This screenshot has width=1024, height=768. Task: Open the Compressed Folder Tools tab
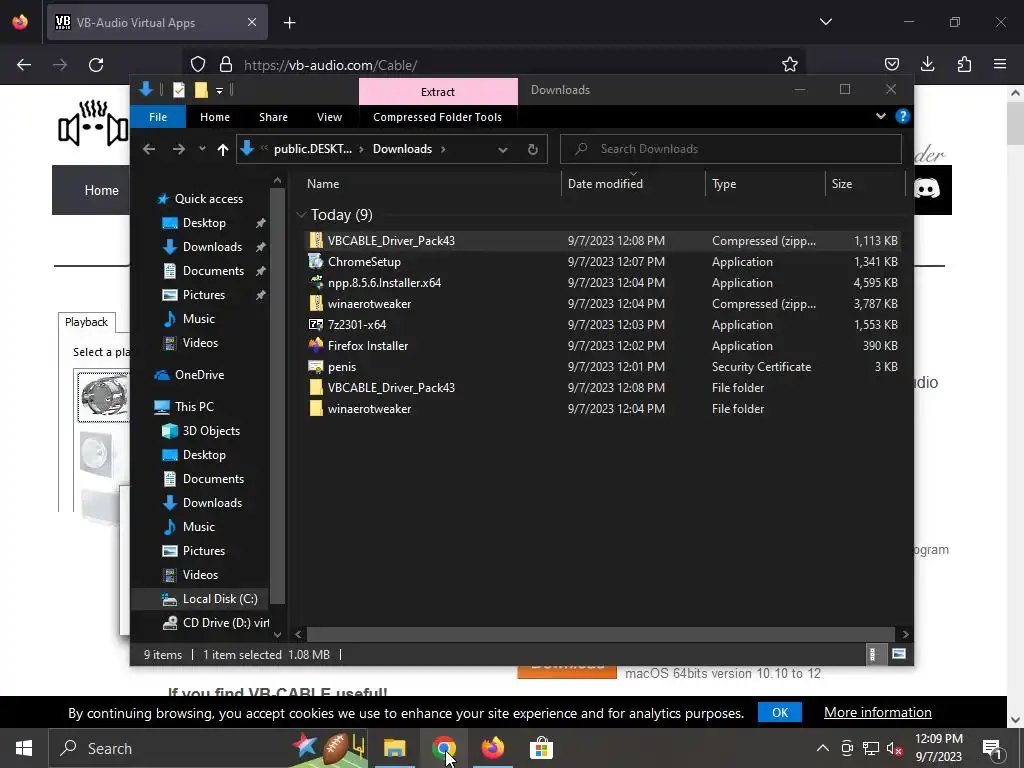pyautogui.click(x=438, y=117)
